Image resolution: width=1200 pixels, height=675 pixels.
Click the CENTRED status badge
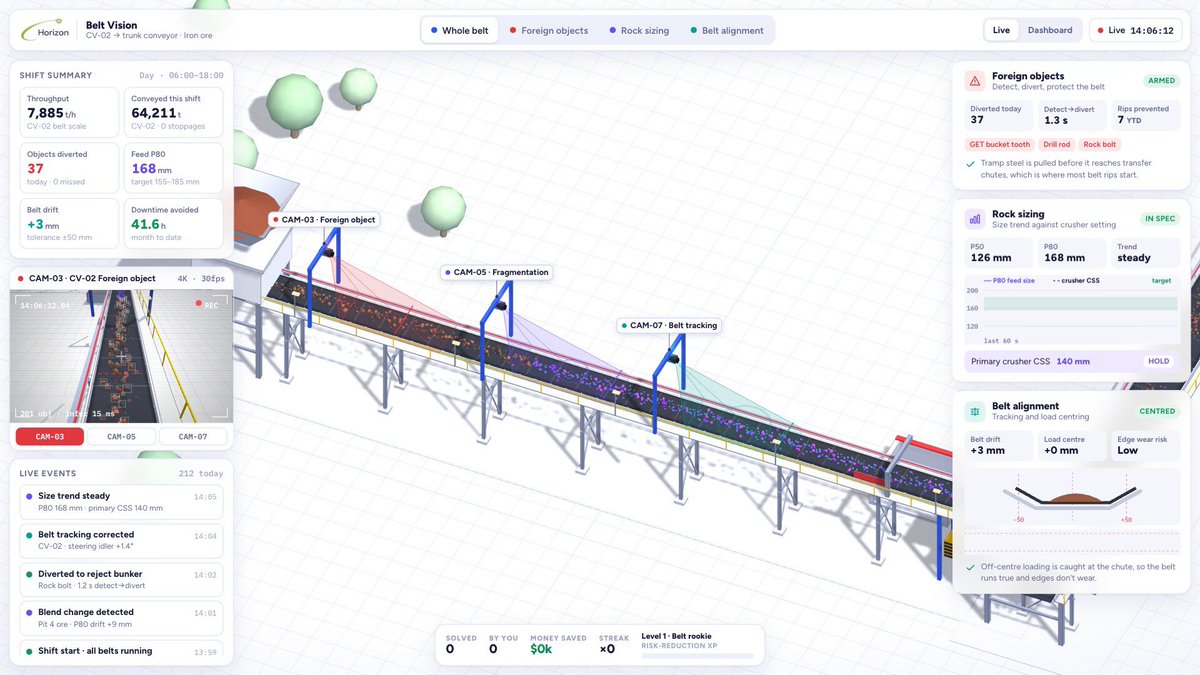pos(1157,411)
